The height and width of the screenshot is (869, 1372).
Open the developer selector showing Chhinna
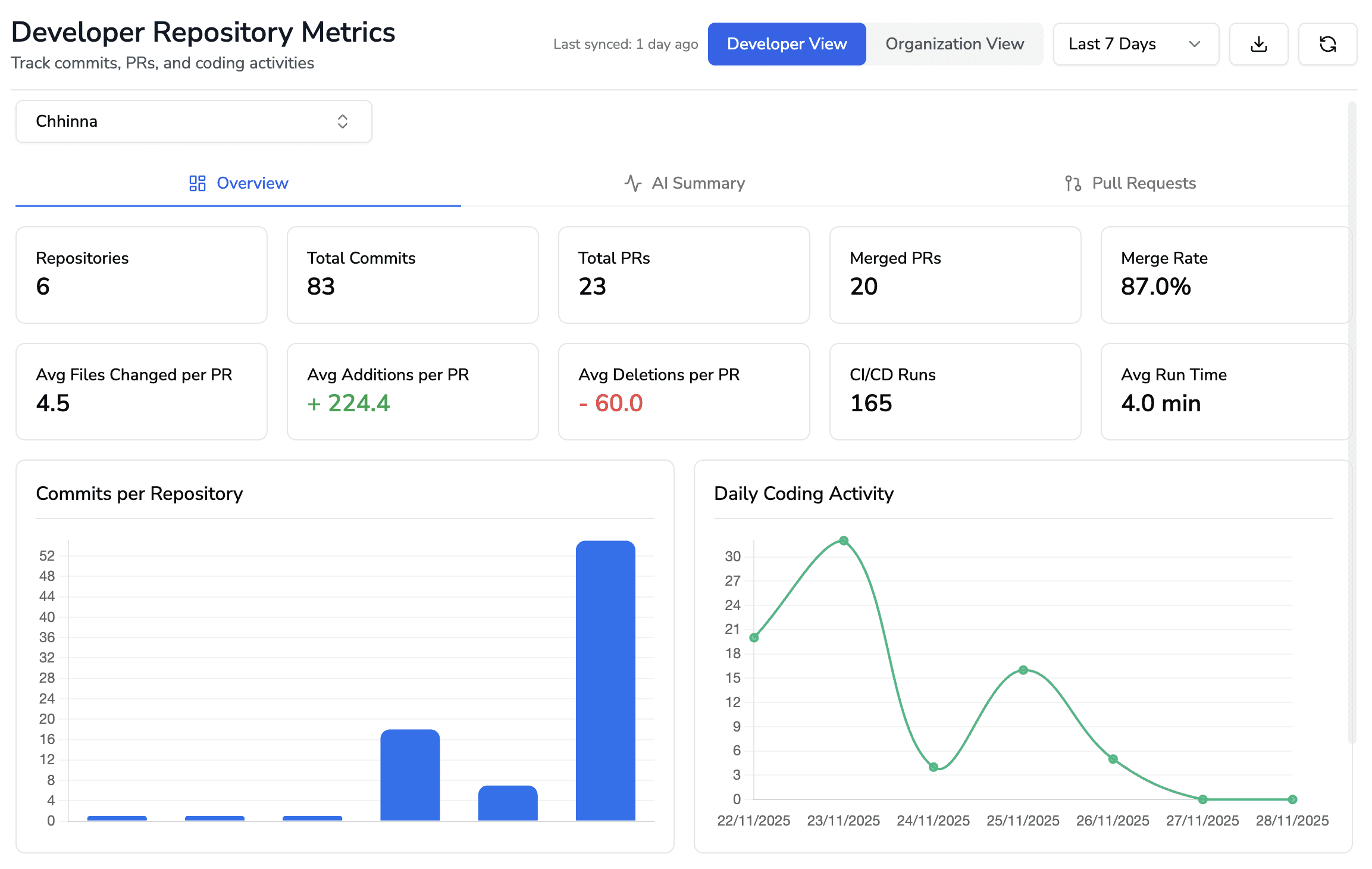pyautogui.click(x=193, y=121)
